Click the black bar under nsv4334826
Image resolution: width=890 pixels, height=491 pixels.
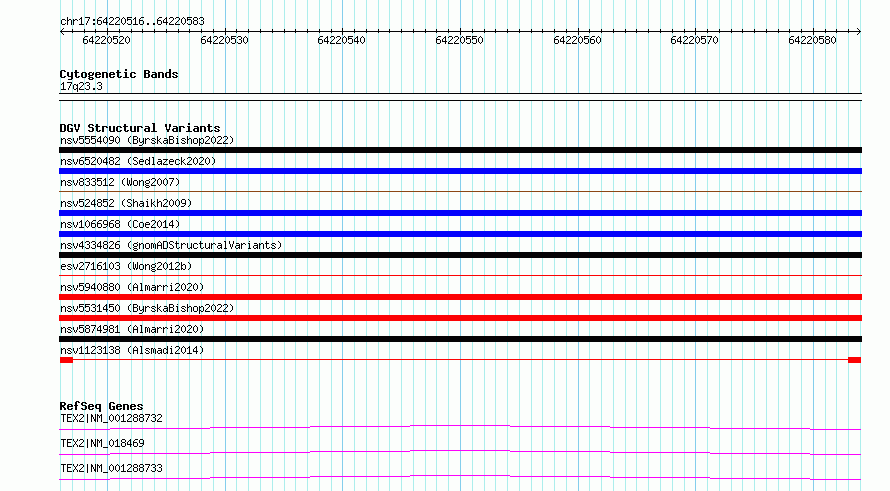point(460,255)
